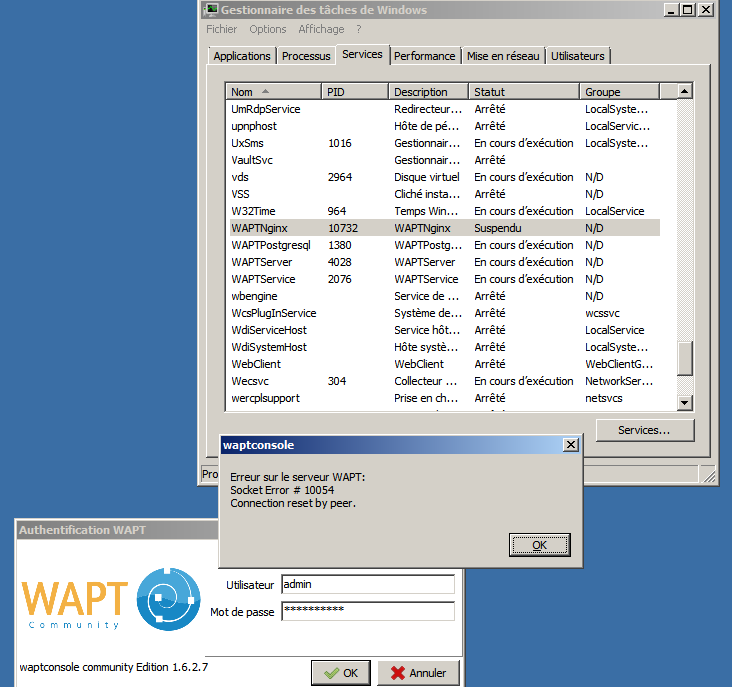Click PID 10732 cell
This screenshot has height=687, width=732.
tap(343, 228)
